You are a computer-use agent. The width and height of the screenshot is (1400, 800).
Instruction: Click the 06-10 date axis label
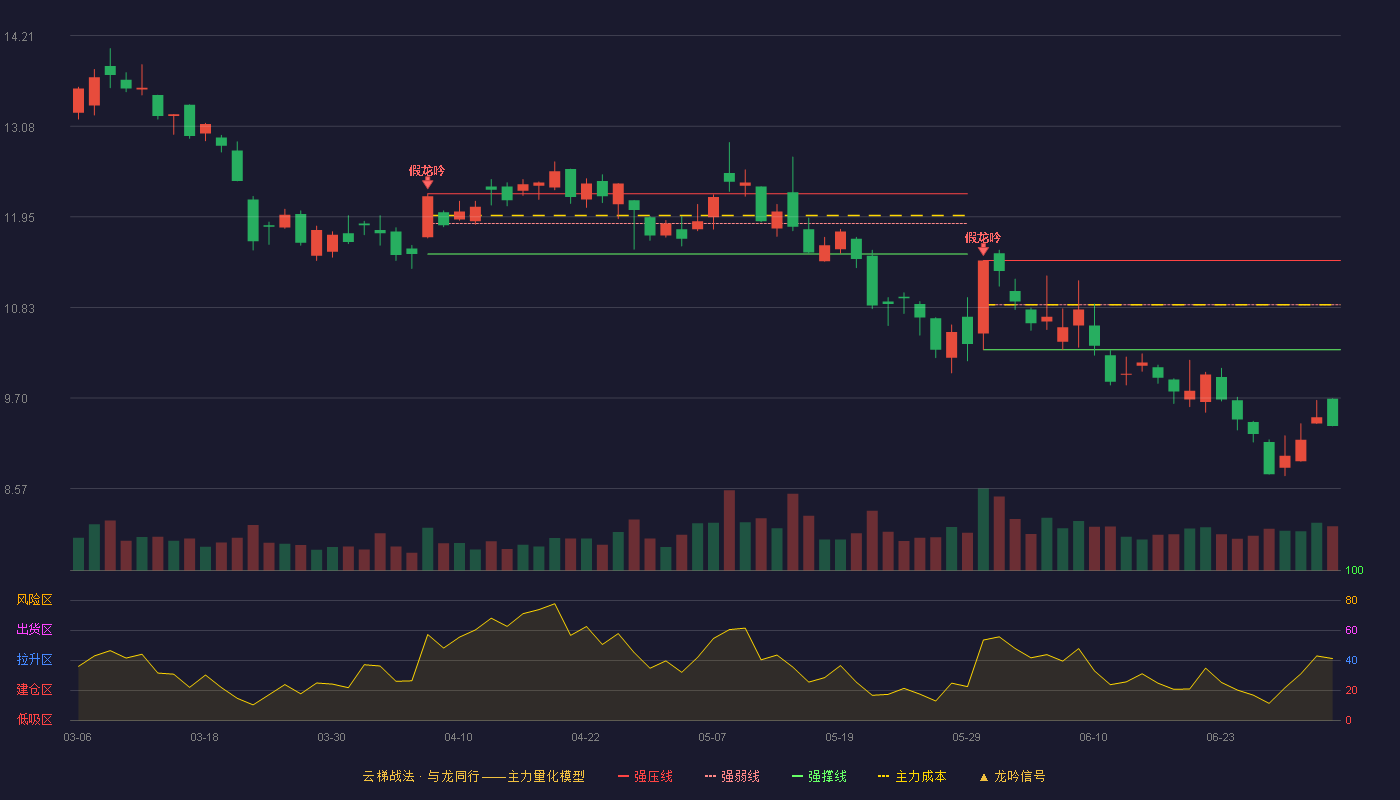(x=1093, y=737)
